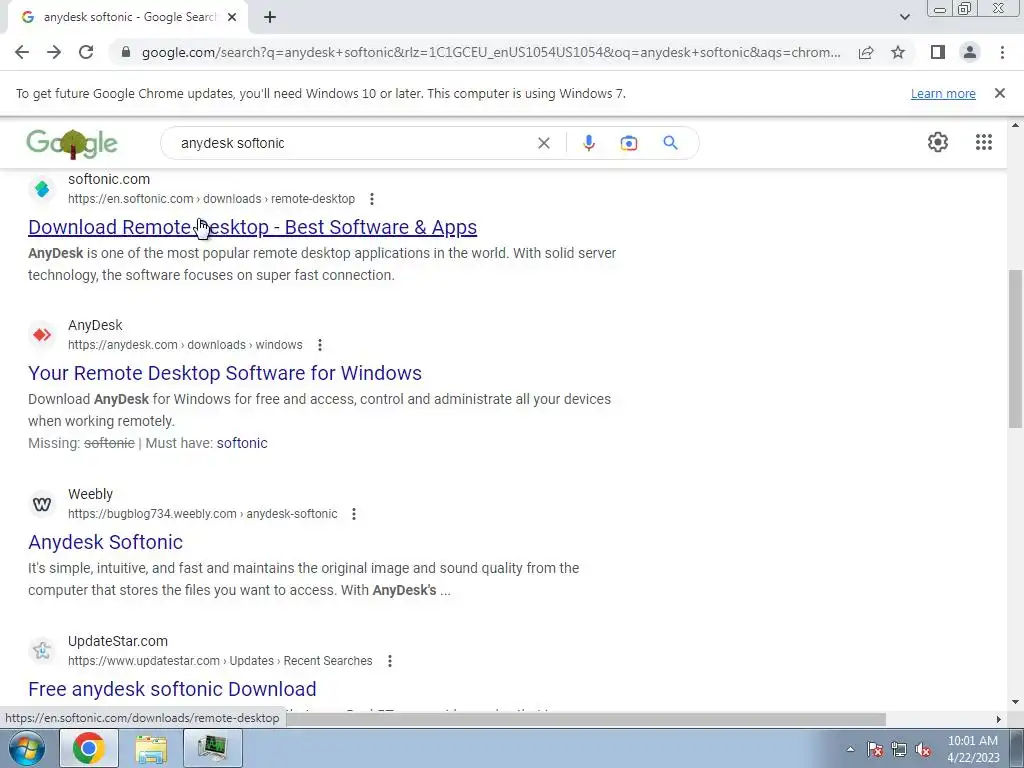
Task: Go forward to the next page
Action: point(54,52)
